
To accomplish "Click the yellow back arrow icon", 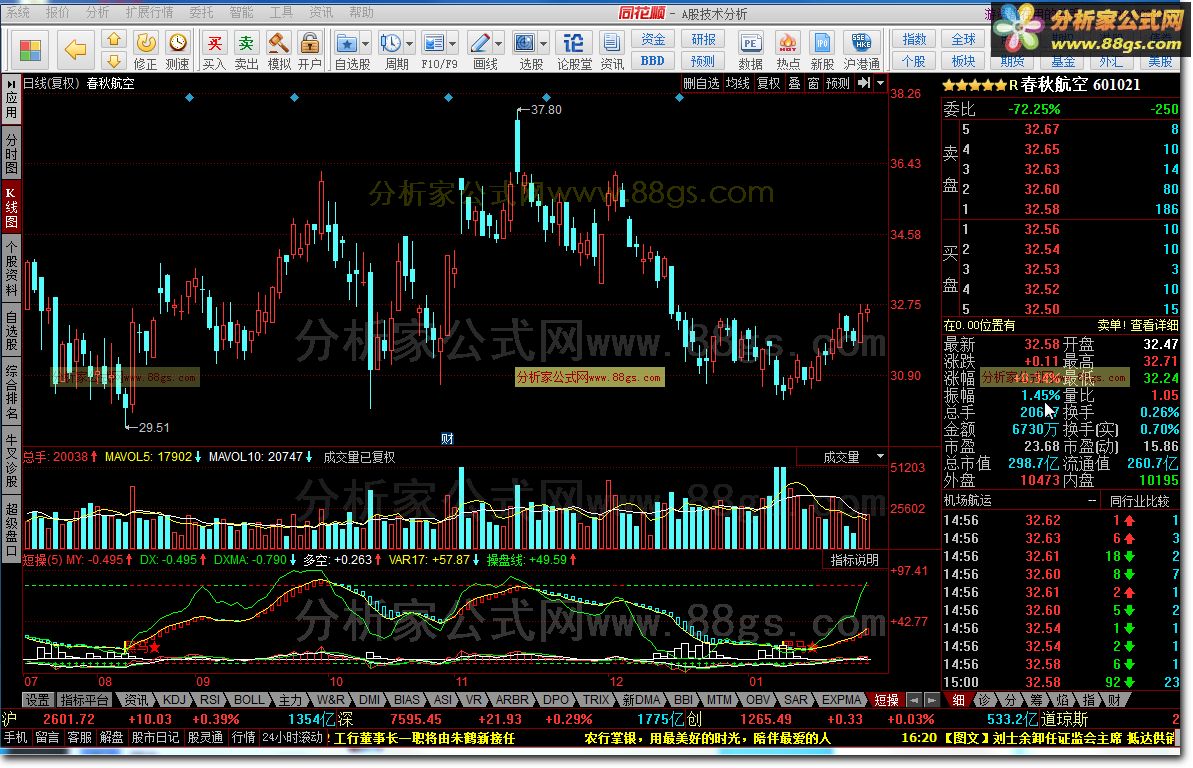I will (75, 49).
